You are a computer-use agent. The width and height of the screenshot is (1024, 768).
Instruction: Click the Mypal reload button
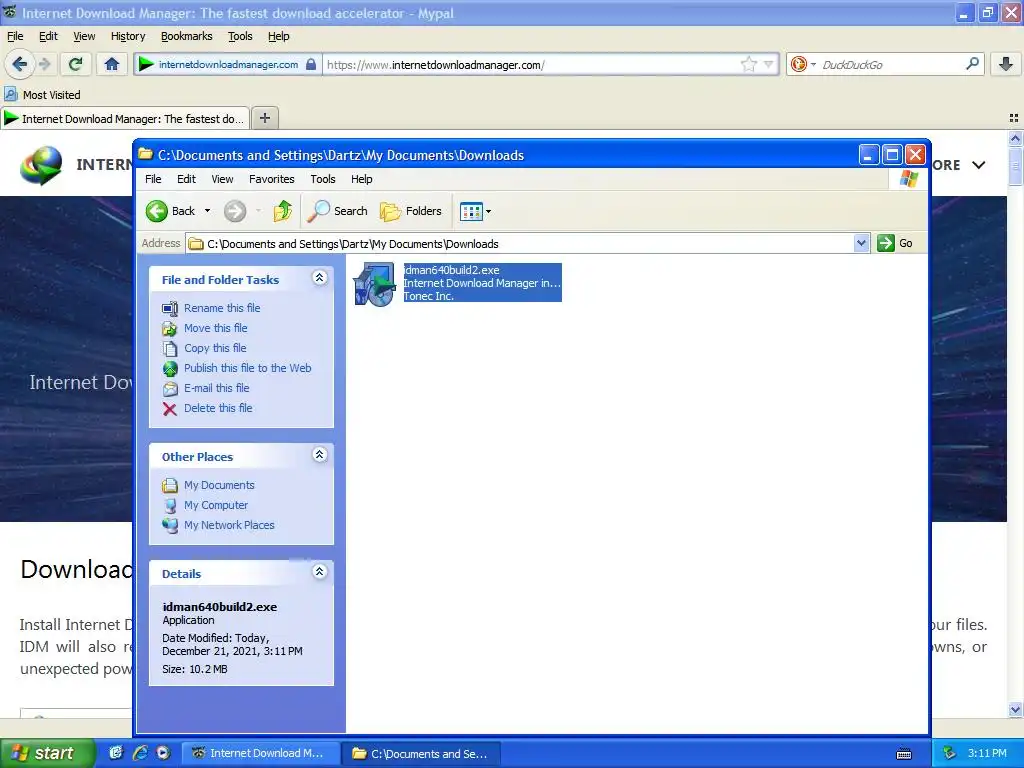(x=76, y=64)
